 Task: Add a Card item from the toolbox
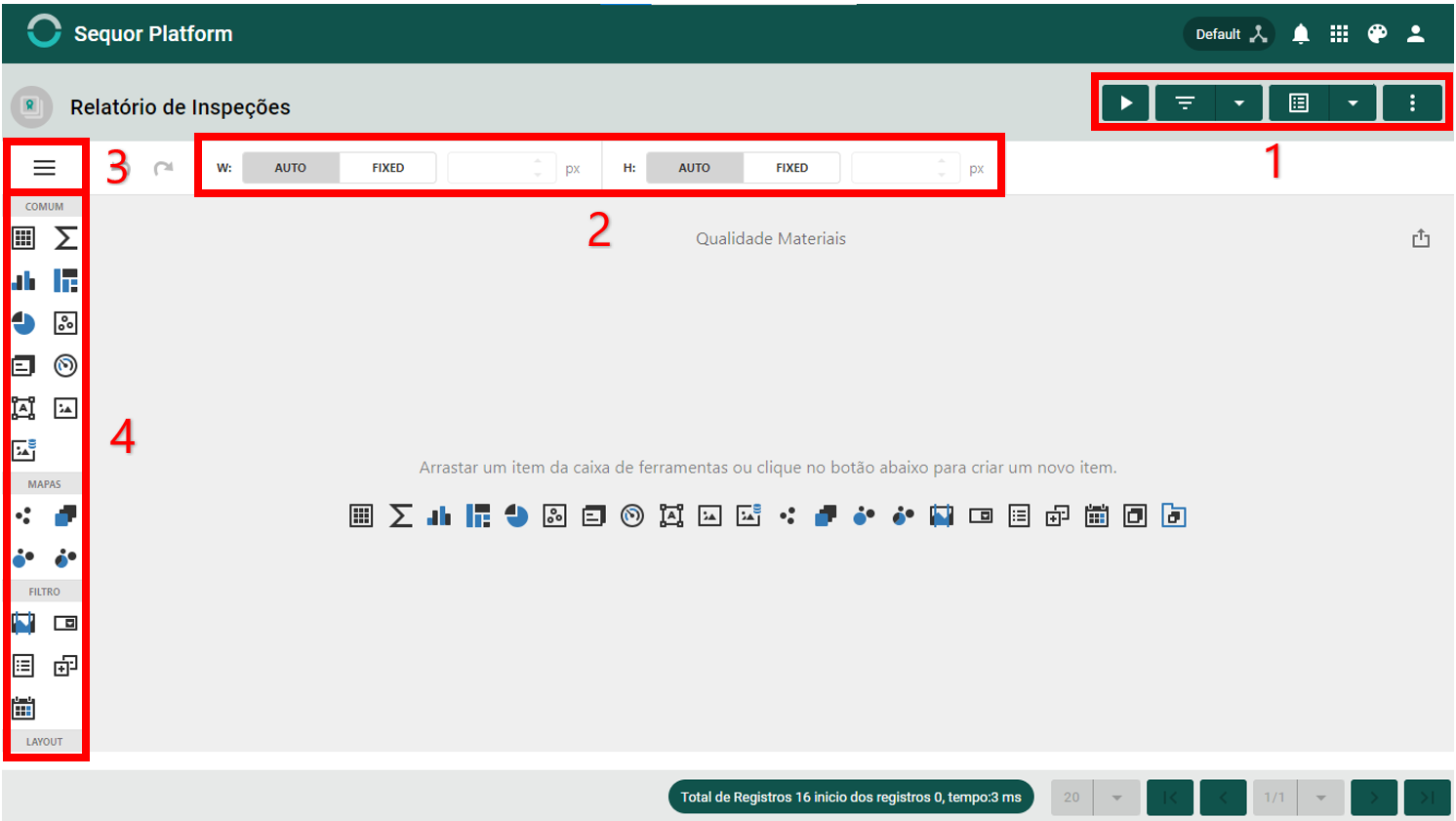23,366
